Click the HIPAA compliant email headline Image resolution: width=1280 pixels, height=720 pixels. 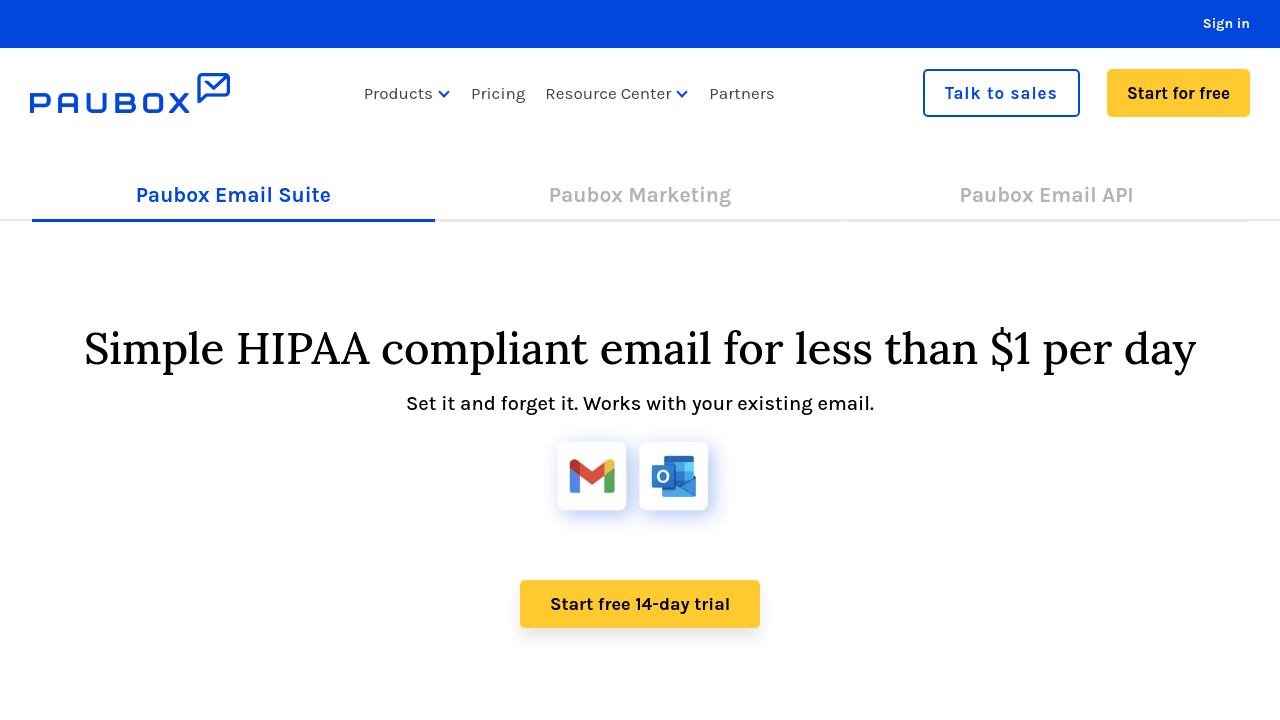pyautogui.click(x=640, y=349)
